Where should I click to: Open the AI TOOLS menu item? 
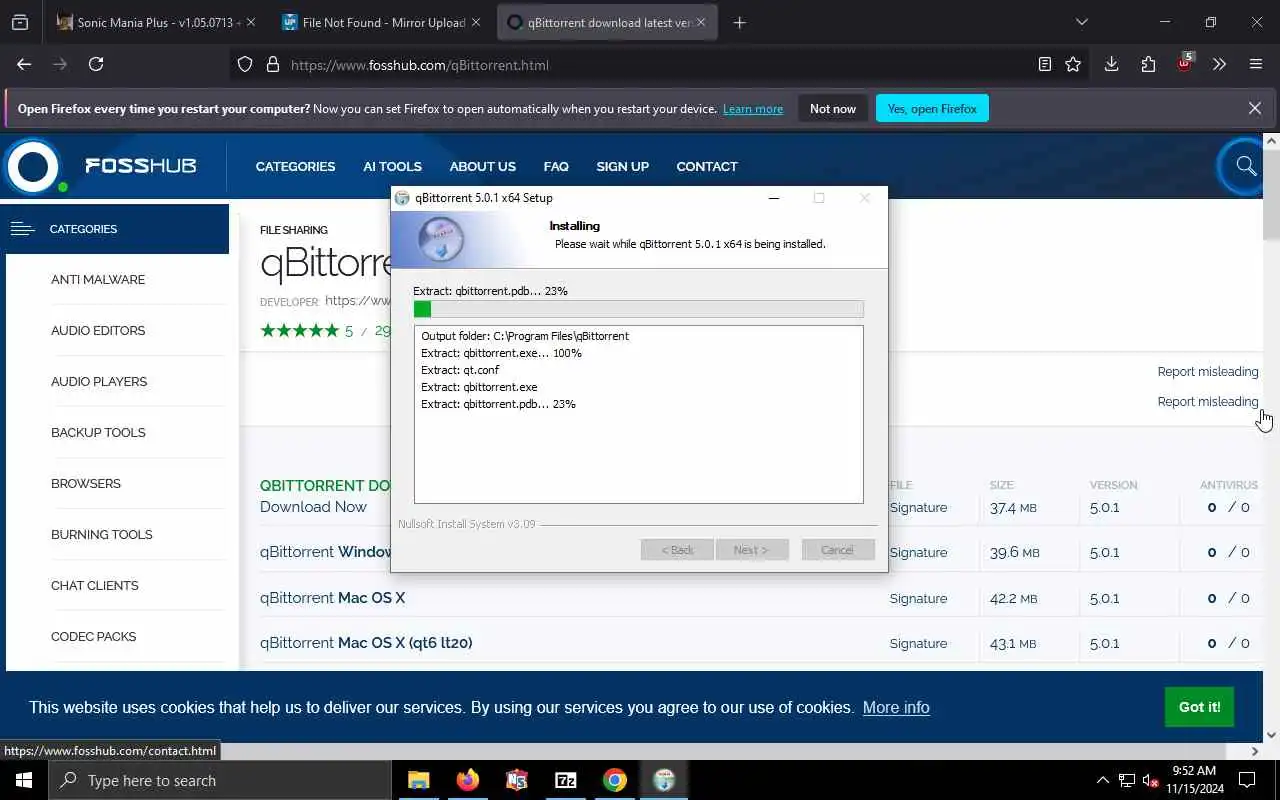[x=392, y=166]
